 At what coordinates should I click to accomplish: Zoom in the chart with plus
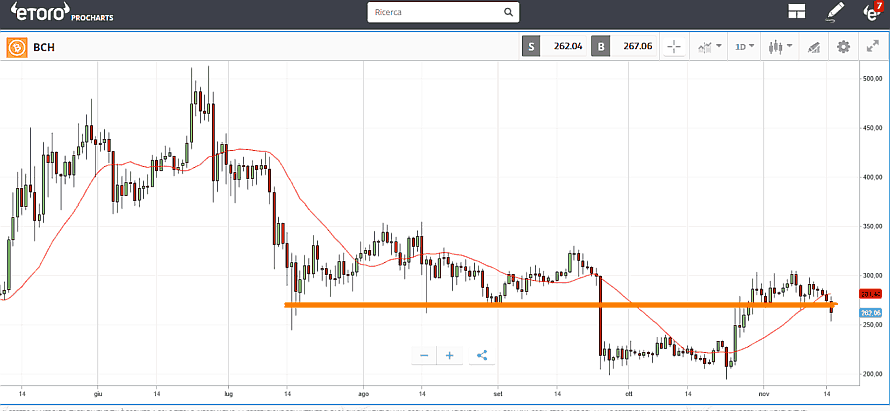tap(450, 355)
